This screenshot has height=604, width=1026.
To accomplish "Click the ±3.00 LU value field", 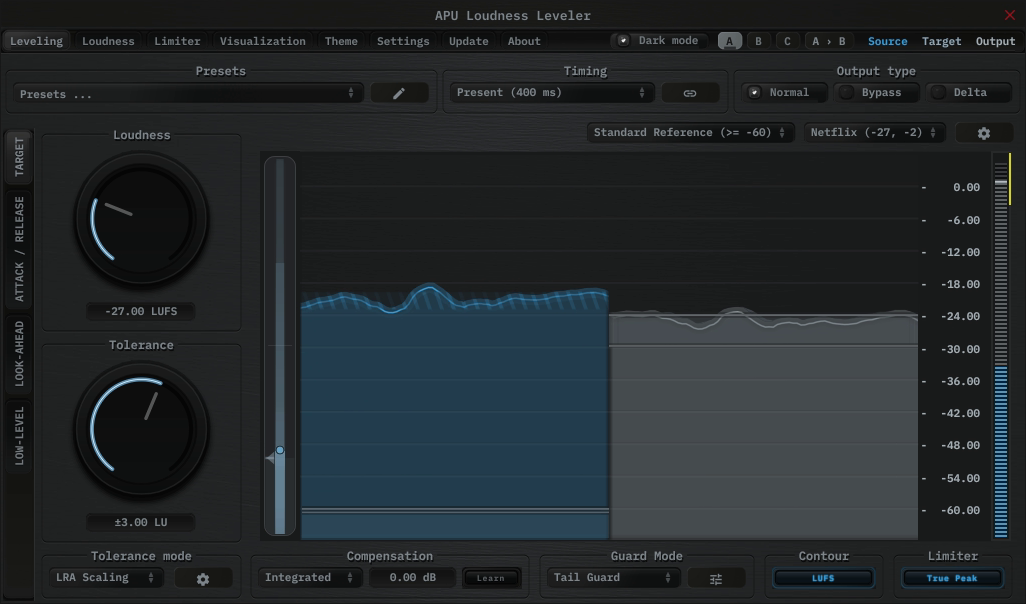I will pos(141,522).
